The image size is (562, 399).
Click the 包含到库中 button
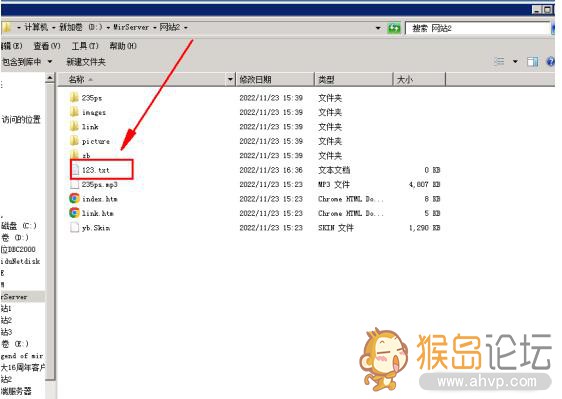tap(27, 62)
